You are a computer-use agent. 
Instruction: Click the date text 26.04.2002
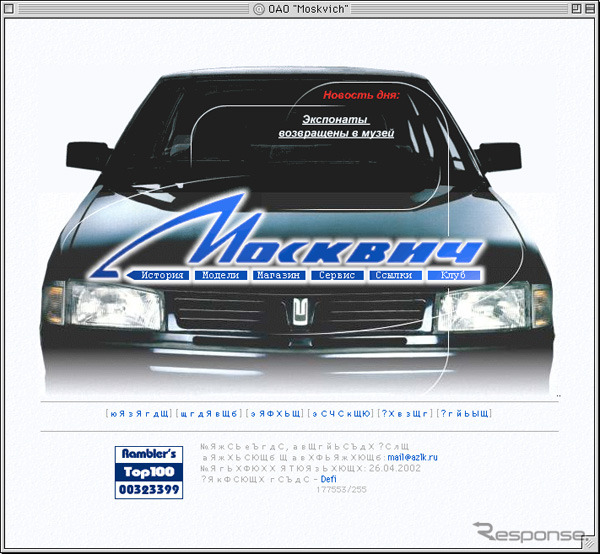click(395, 468)
